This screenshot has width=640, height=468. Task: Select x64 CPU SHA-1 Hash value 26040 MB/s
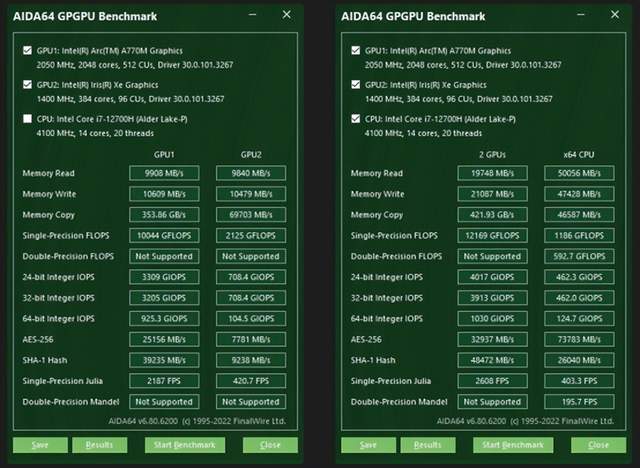click(579, 360)
